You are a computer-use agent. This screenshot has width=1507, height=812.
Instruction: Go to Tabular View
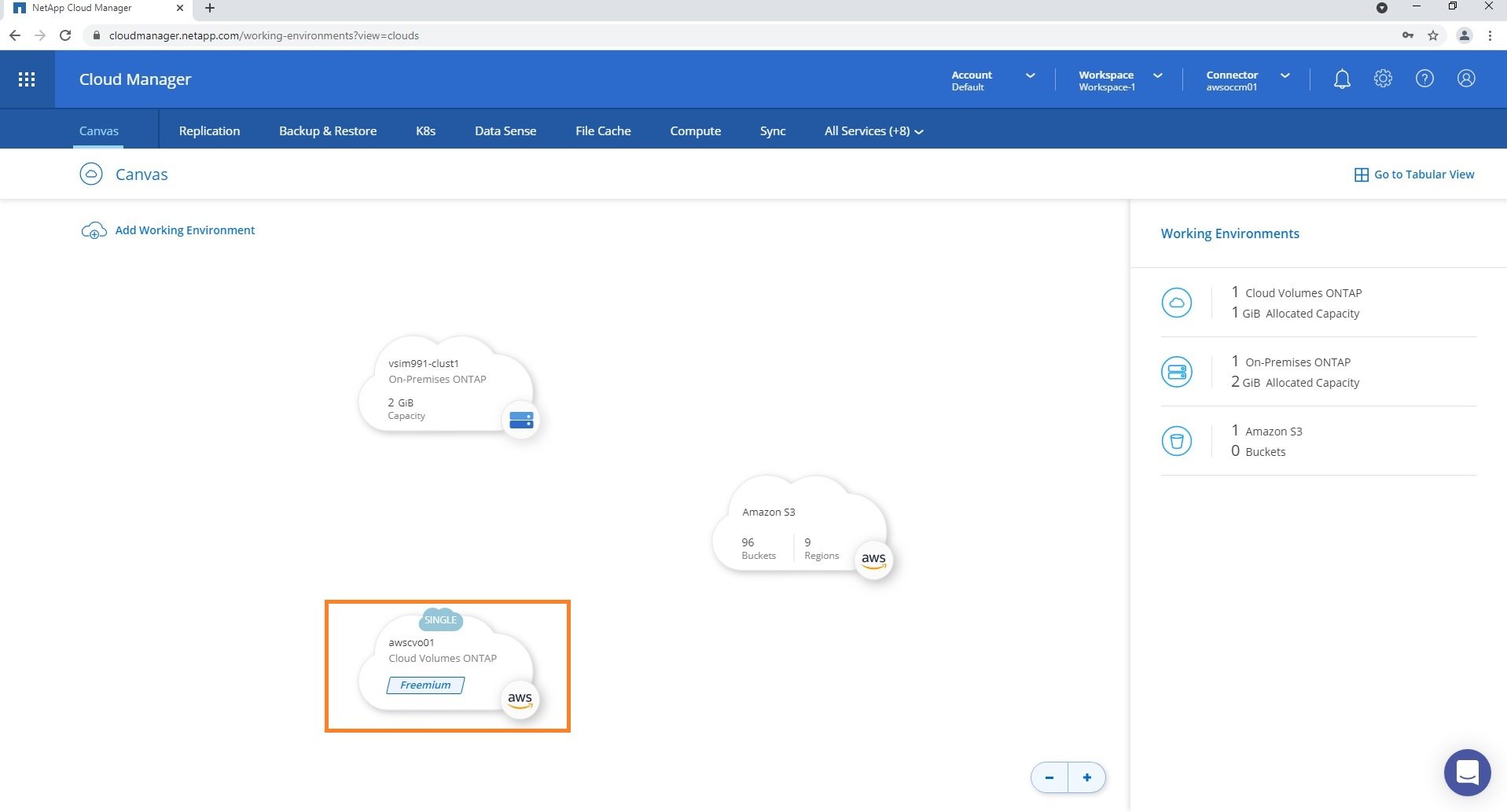pos(1414,175)
